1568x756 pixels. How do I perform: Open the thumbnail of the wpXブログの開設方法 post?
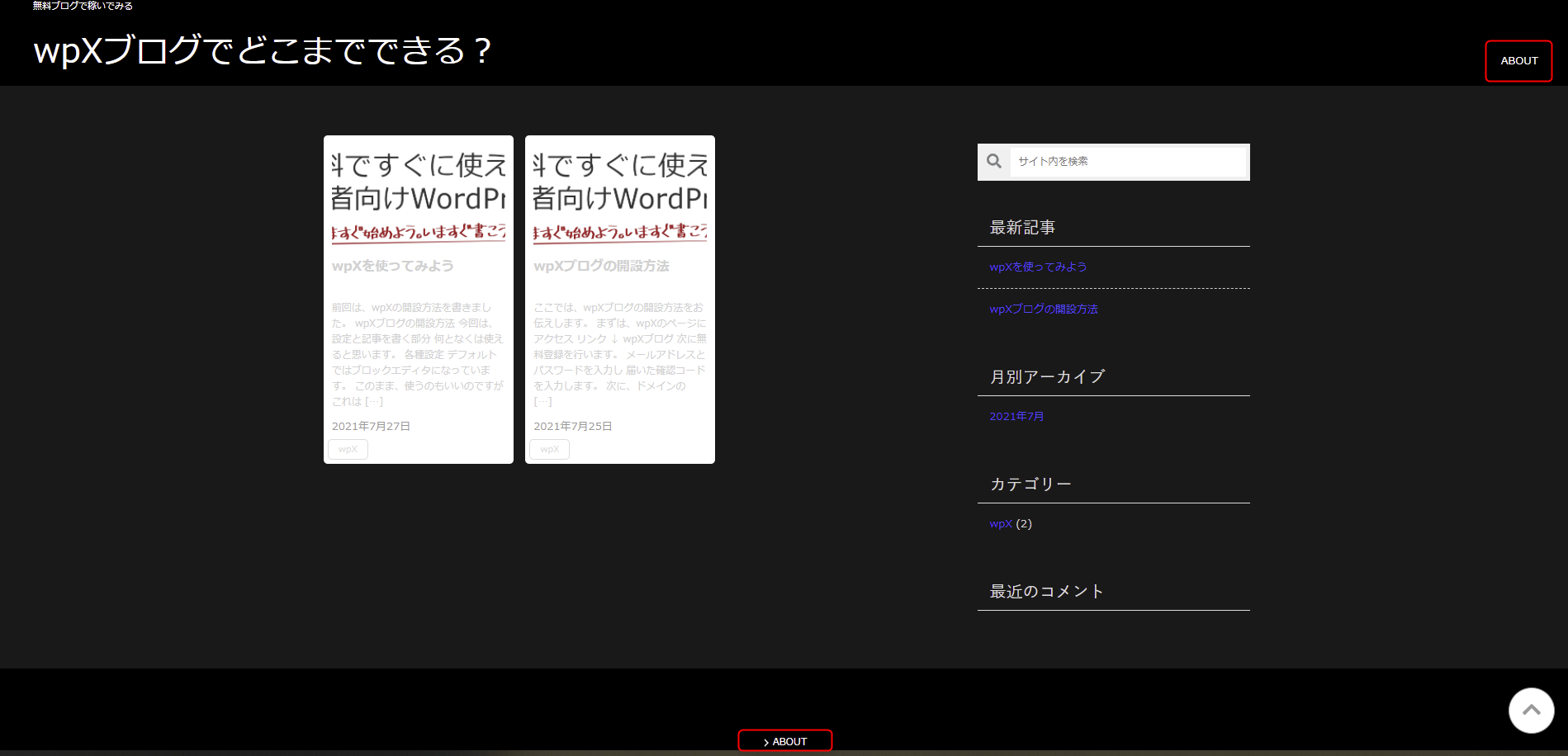[620, 195]
